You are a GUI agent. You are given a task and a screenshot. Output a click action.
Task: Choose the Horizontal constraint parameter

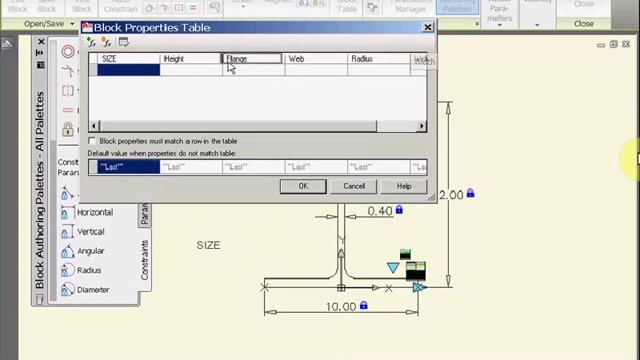pyautogui.click(x=87, y=212)
